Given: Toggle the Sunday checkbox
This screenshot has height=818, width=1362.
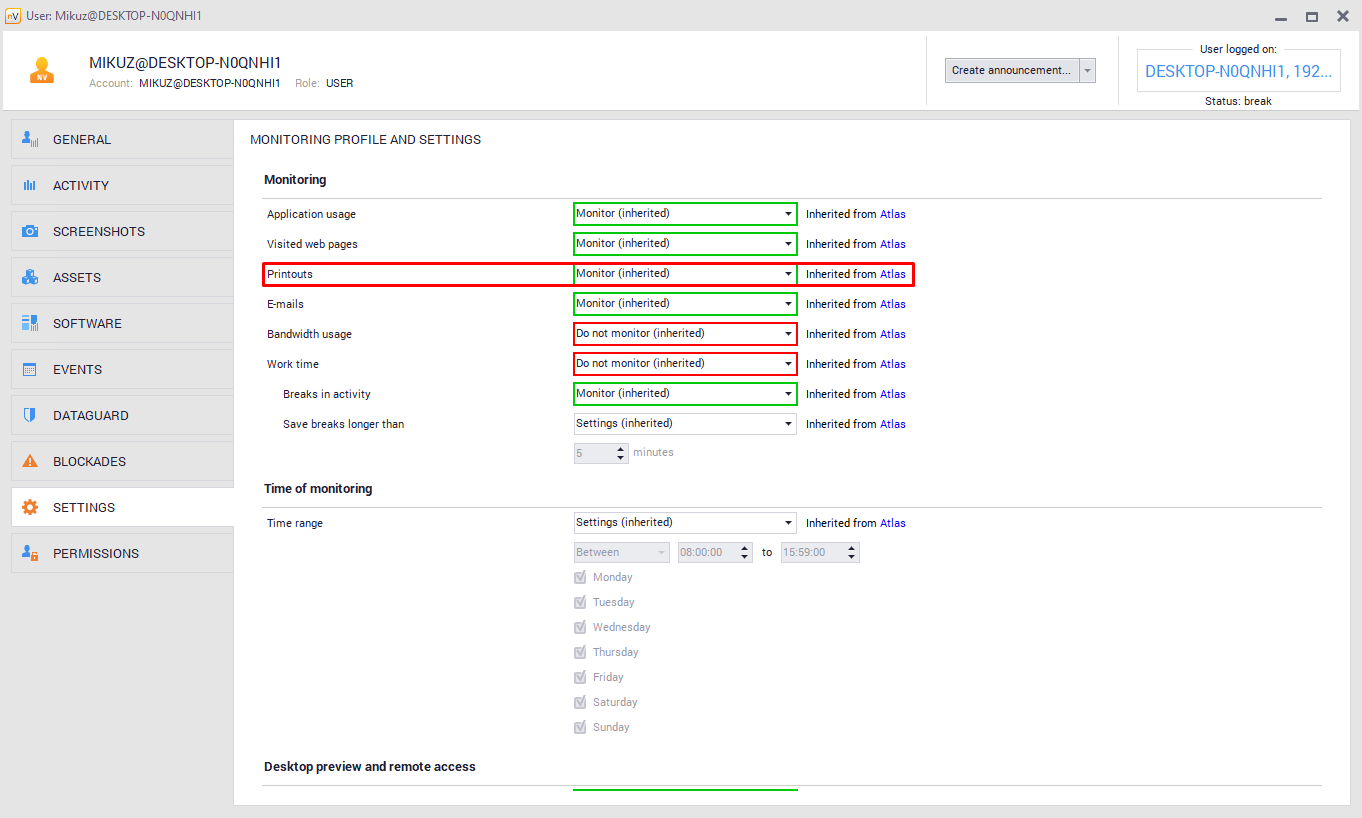Looking at the screenshot, I should click(x=580, y=727).
